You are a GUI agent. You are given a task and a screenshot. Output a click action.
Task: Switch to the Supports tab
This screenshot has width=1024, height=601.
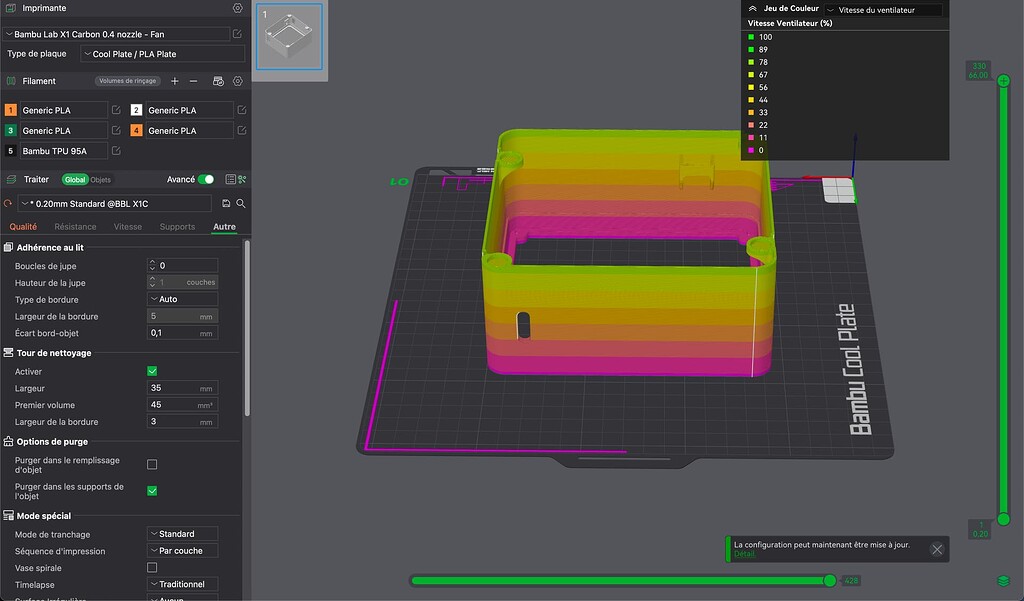(x=177, y=227)
